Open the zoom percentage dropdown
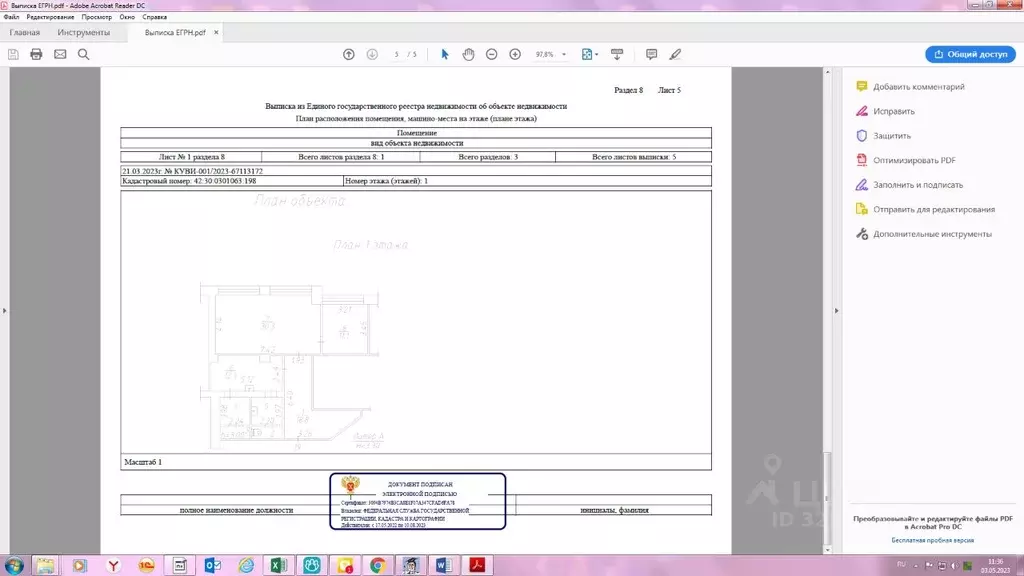This screenshot has height=576, width=1024. coord(564,54)
